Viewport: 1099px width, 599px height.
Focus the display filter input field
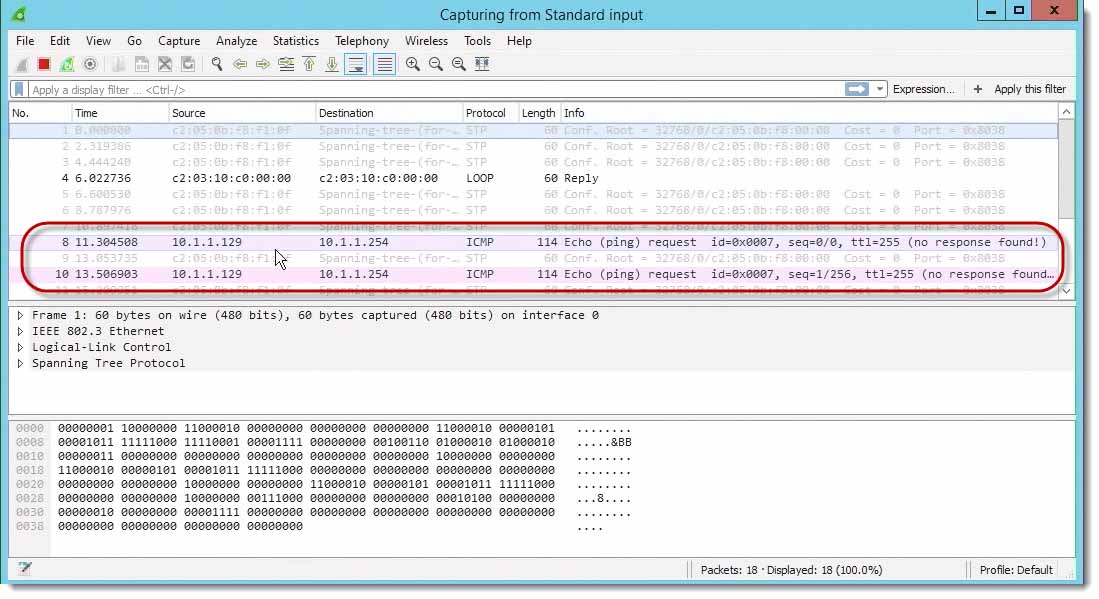point(435,90)
